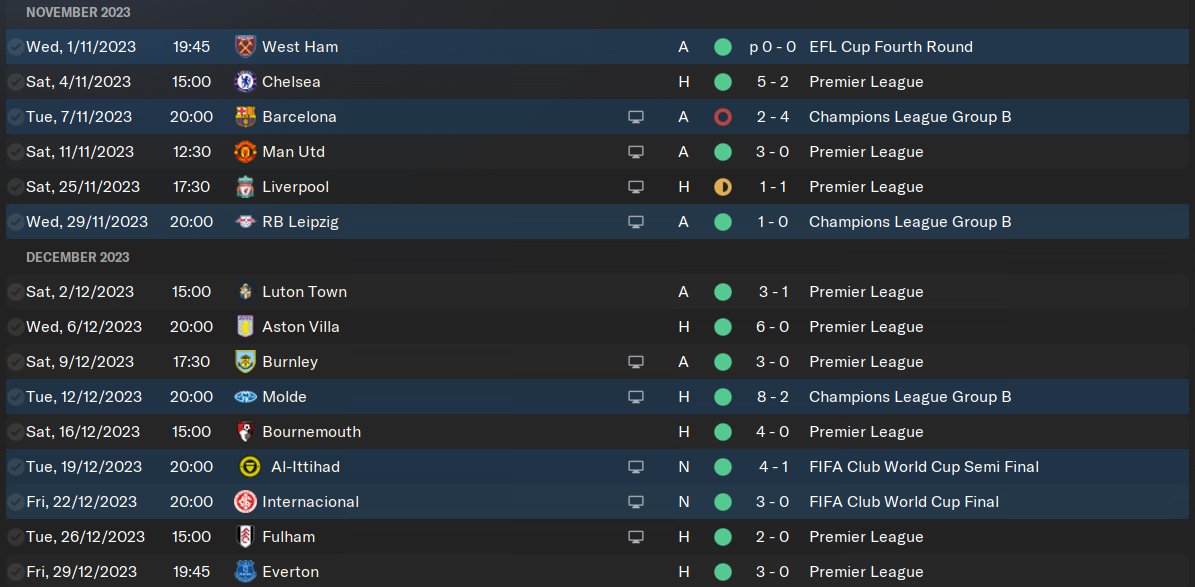The image size is (1195, 587).
Task: Click checkmark icon beside West Ham fixture
Action: 15,47
